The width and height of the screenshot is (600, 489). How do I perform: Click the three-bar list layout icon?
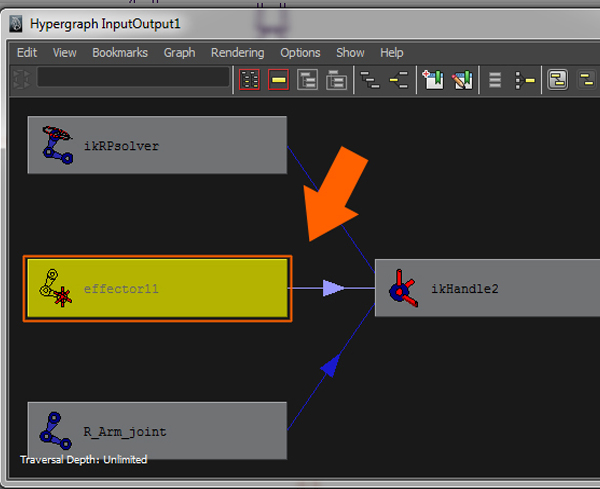coord(495,80)
